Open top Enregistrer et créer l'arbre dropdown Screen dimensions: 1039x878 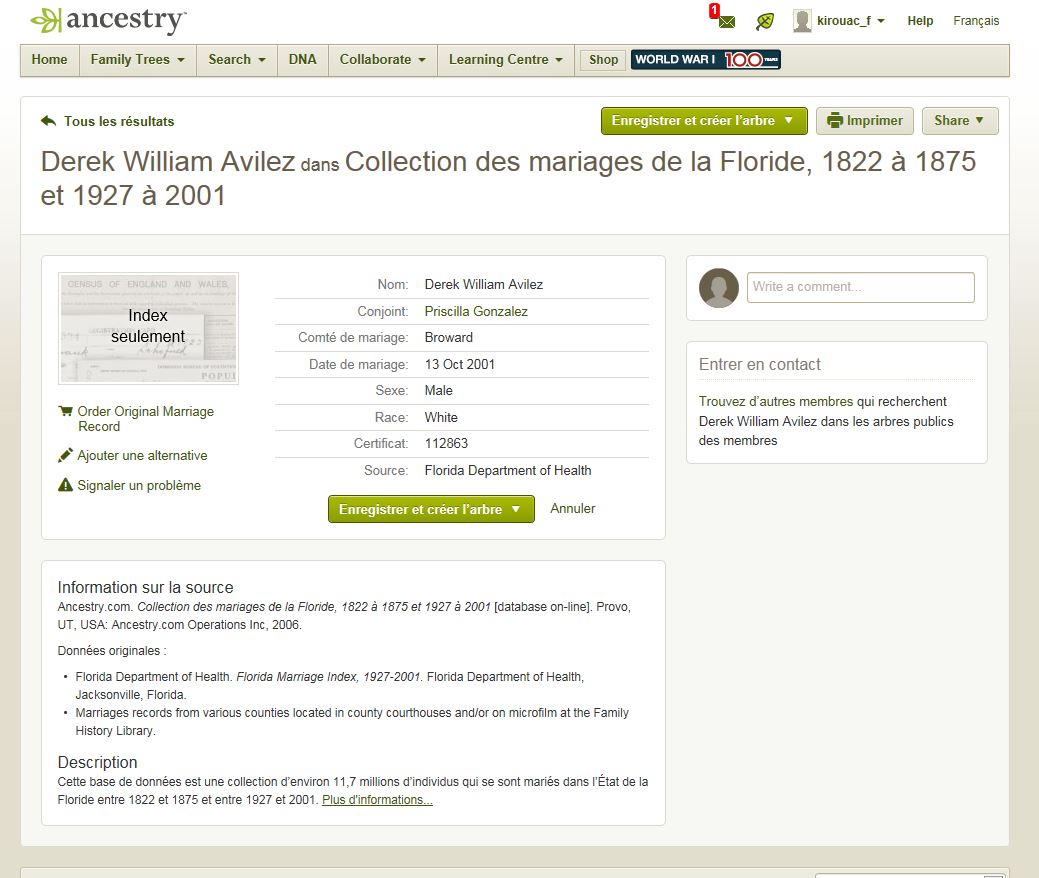(x=704, y=121)
